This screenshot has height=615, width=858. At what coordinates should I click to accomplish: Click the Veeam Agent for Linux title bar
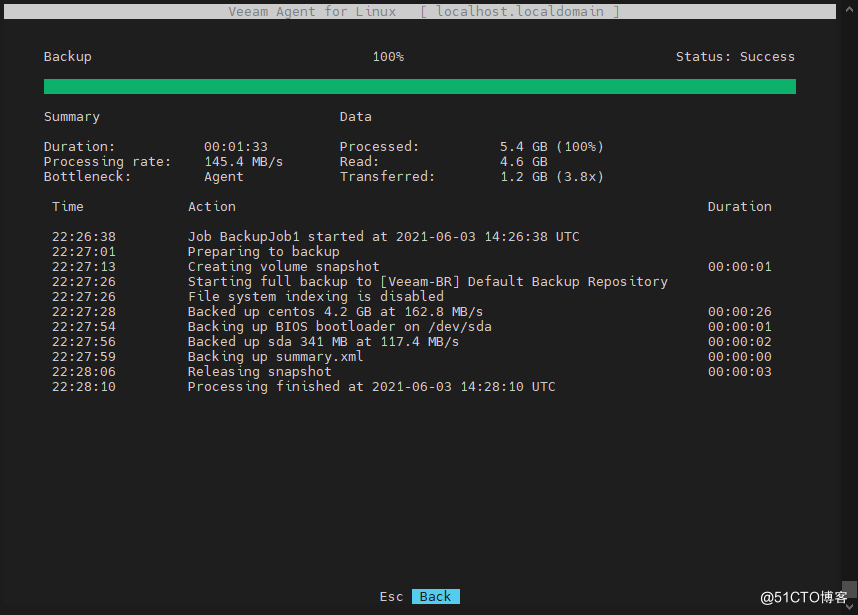pos(420,11)
